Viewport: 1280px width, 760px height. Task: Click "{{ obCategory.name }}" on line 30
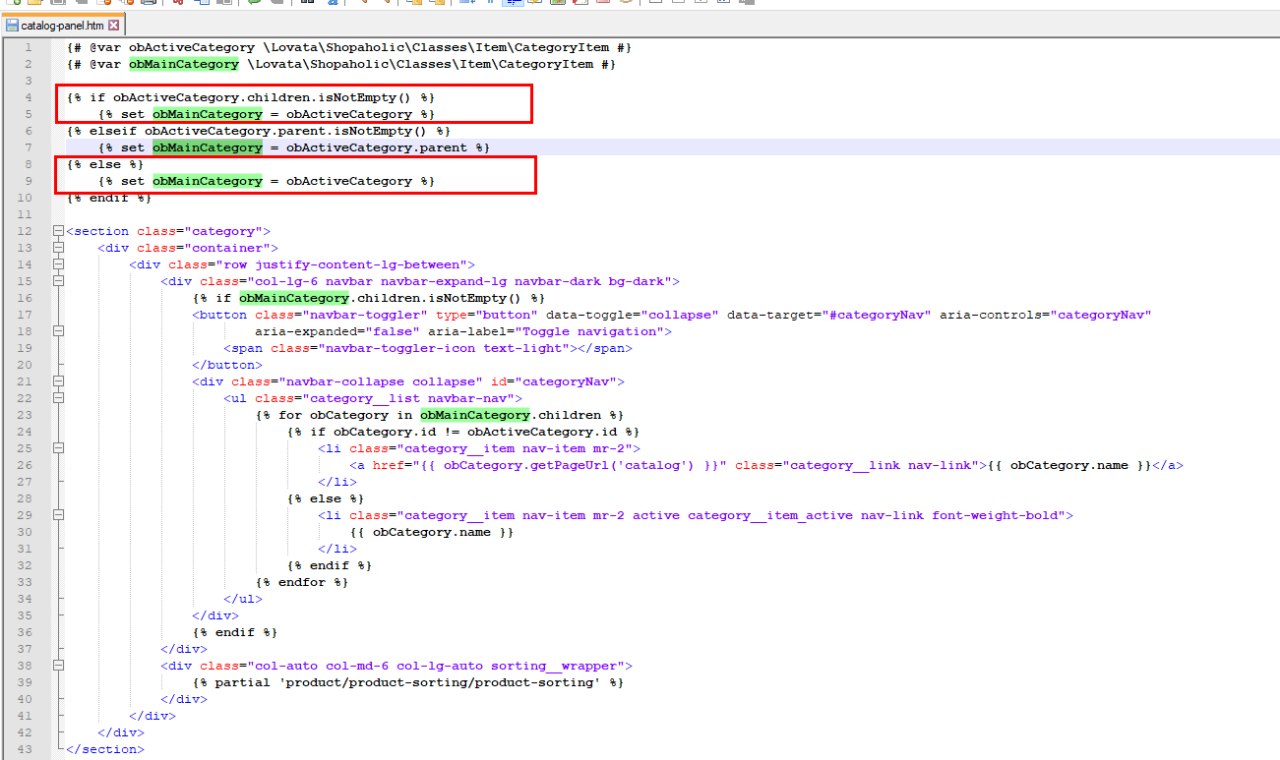point(432,532)
